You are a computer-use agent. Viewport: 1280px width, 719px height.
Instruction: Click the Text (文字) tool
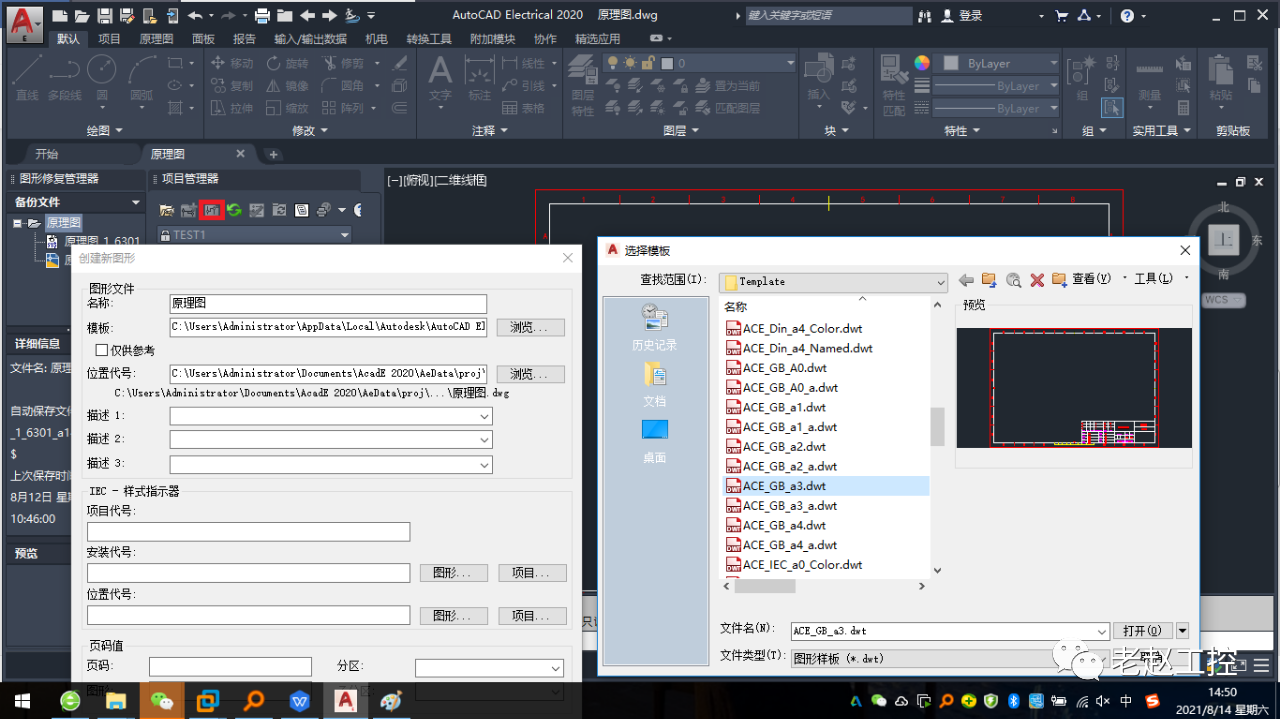pos(440,78)
